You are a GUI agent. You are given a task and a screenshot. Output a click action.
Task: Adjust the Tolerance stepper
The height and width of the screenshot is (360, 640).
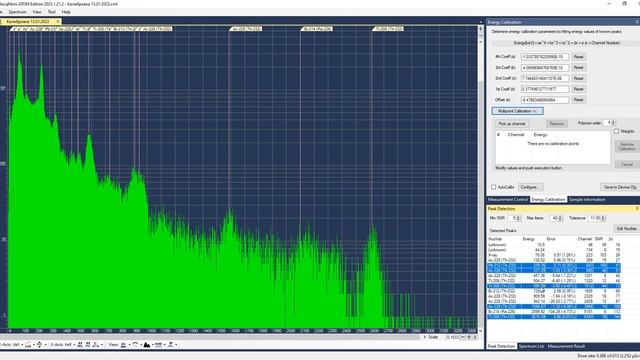click(603, 218)
